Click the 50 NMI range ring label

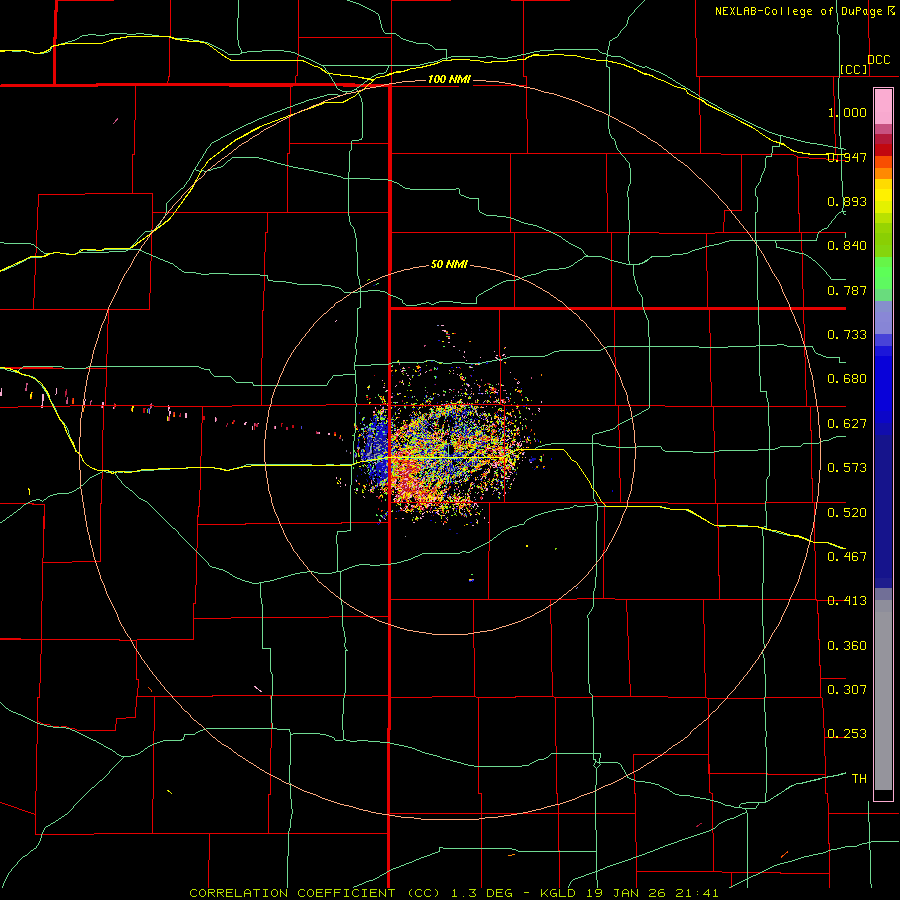pos(449,264)
